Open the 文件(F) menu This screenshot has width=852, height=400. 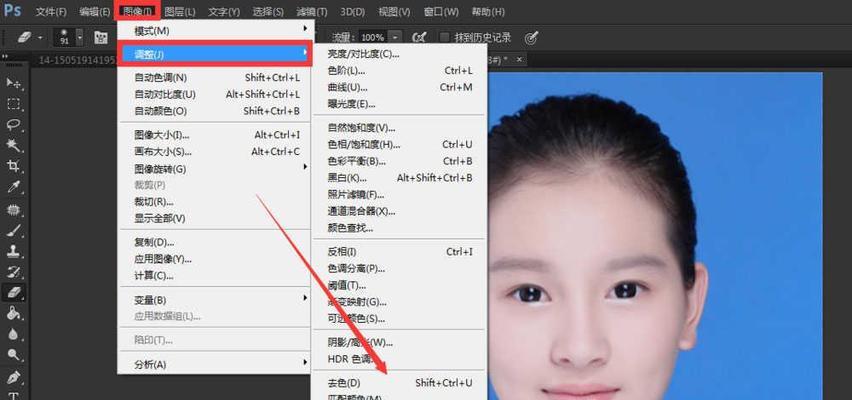click(51, 11)
